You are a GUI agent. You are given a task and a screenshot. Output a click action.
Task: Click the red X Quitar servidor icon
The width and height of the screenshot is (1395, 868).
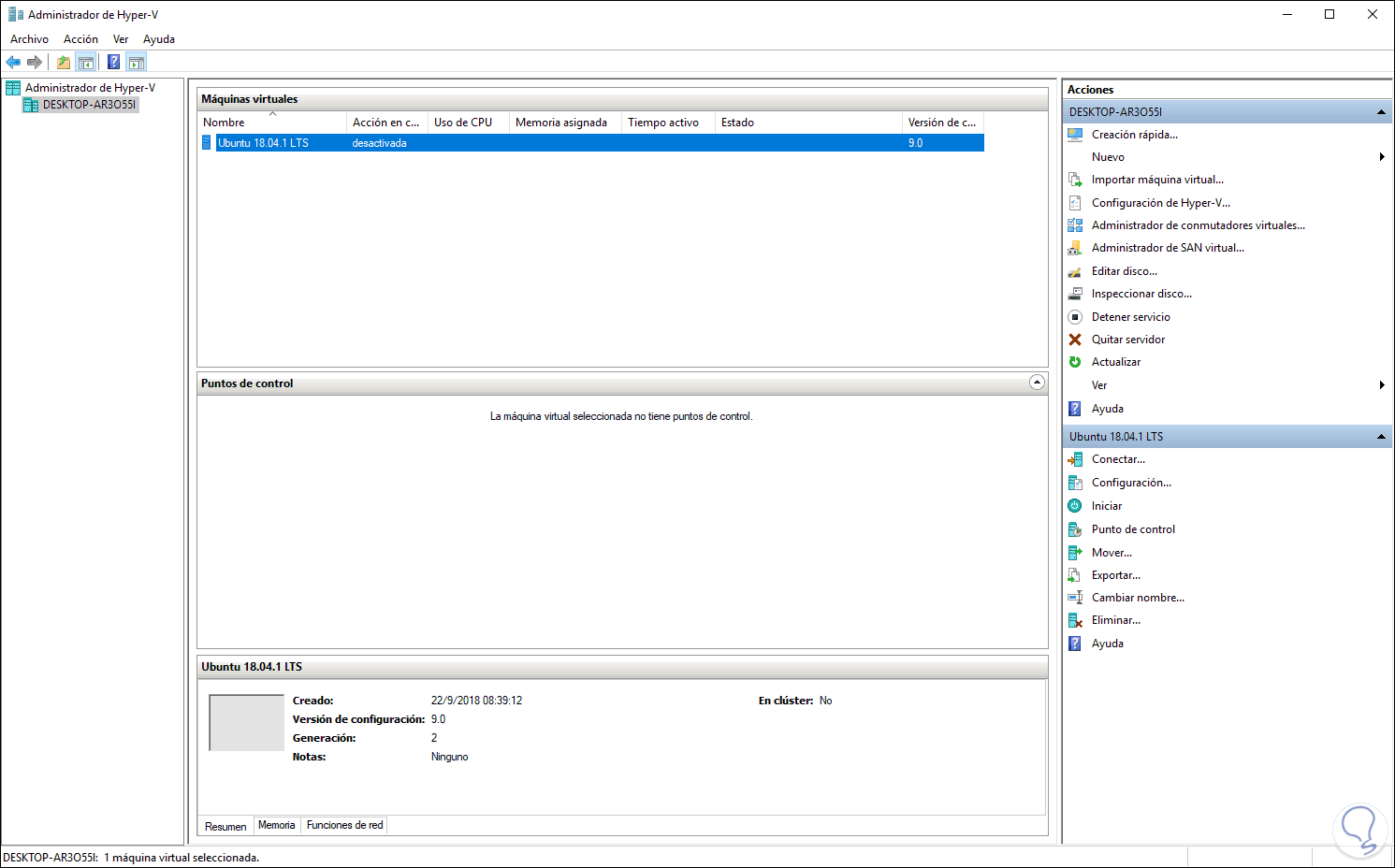click(x=1075, y=340)
